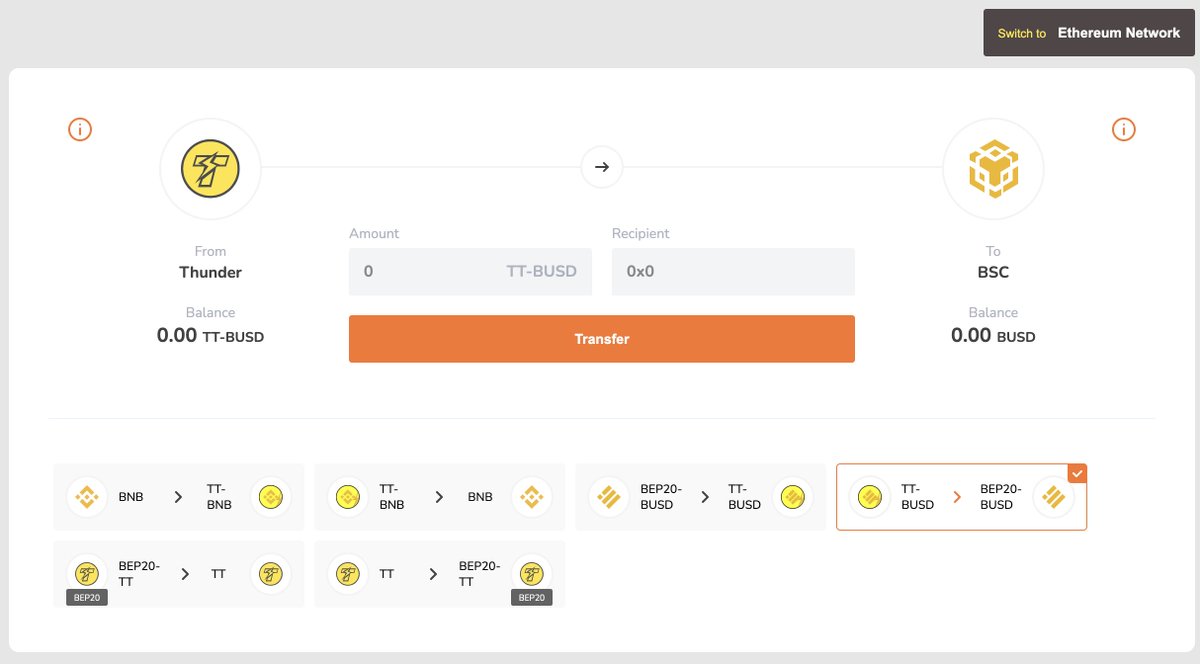1200x664 pixels.
Task: Click the Recipient label
Action: pyautogui.click(x=641, y=233)
